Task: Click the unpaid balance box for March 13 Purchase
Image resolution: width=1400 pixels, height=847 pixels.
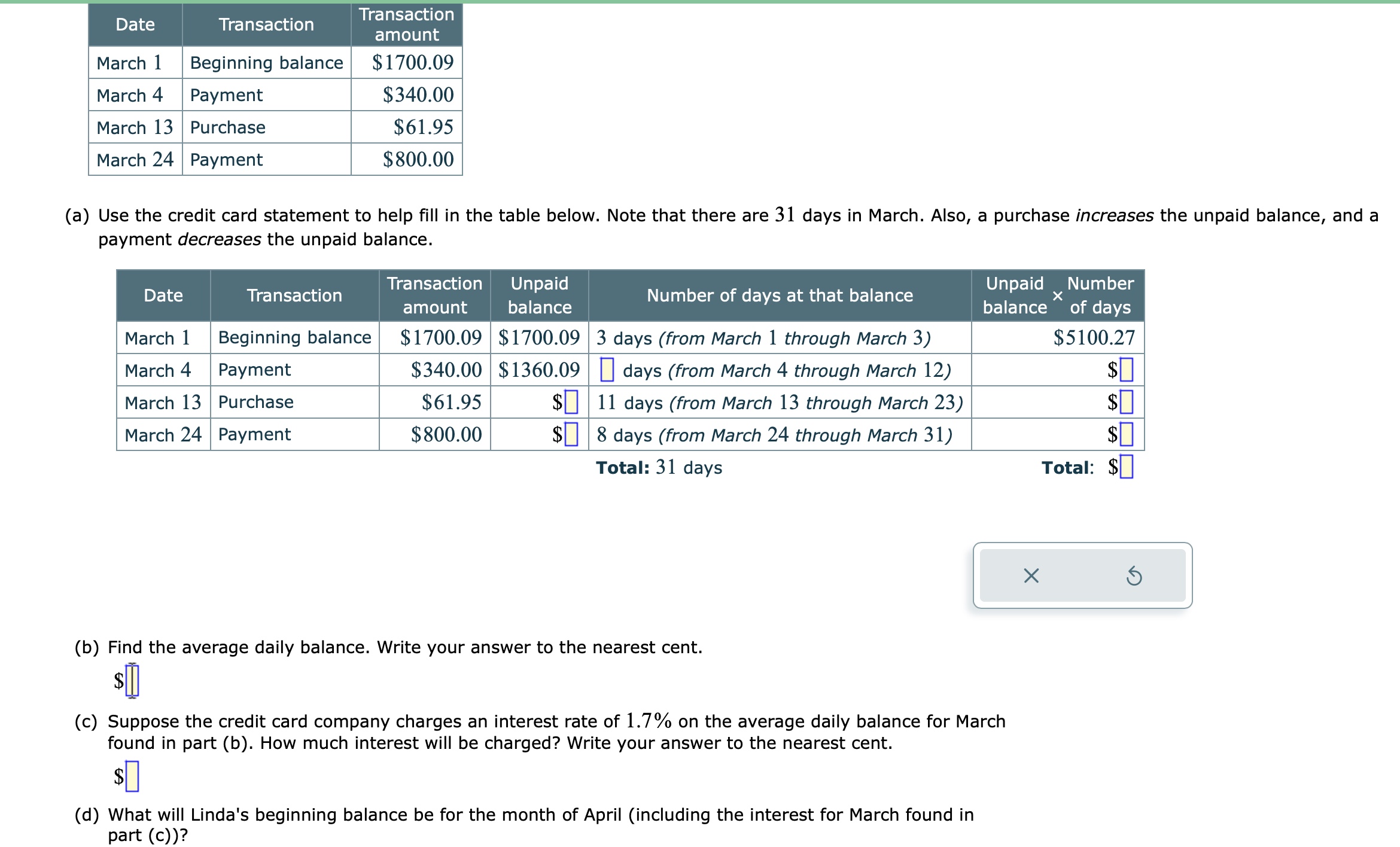Action: coord(573,403)
